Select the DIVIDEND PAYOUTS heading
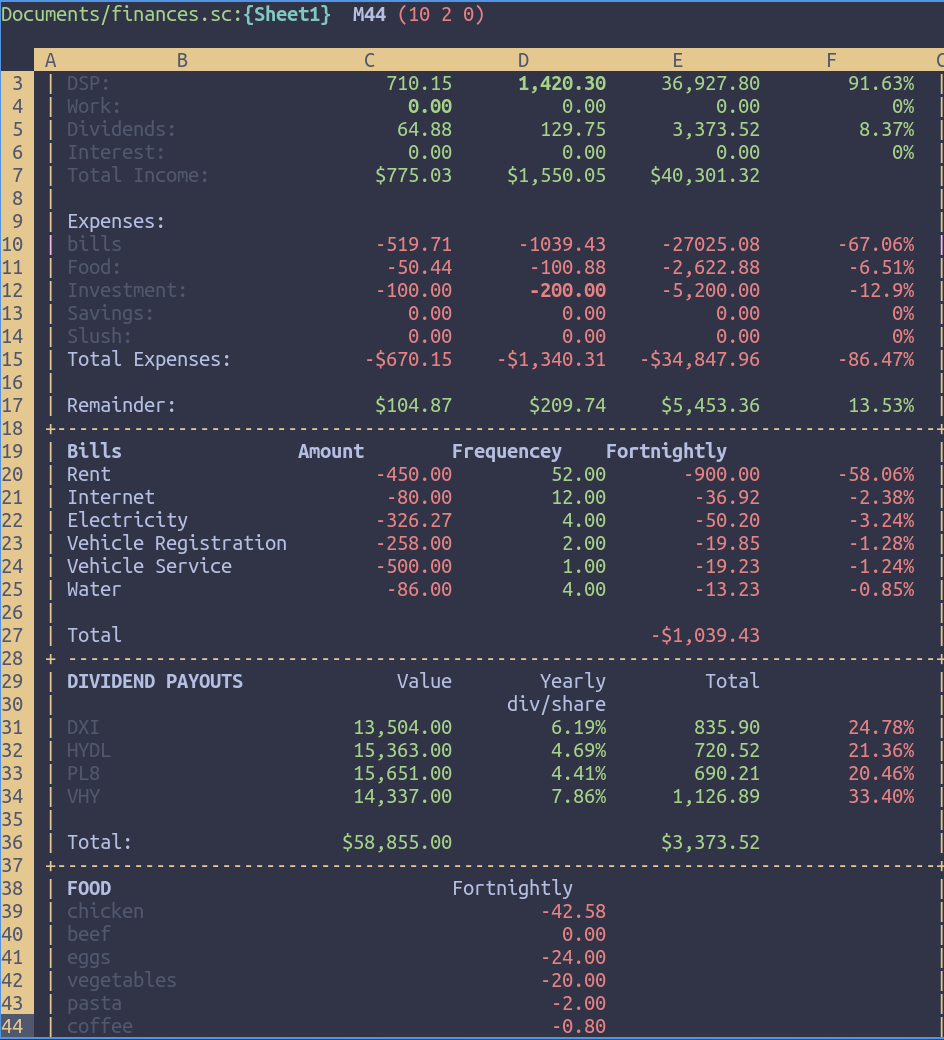The height and width of the screenshot is (1040, 944). 155,681
